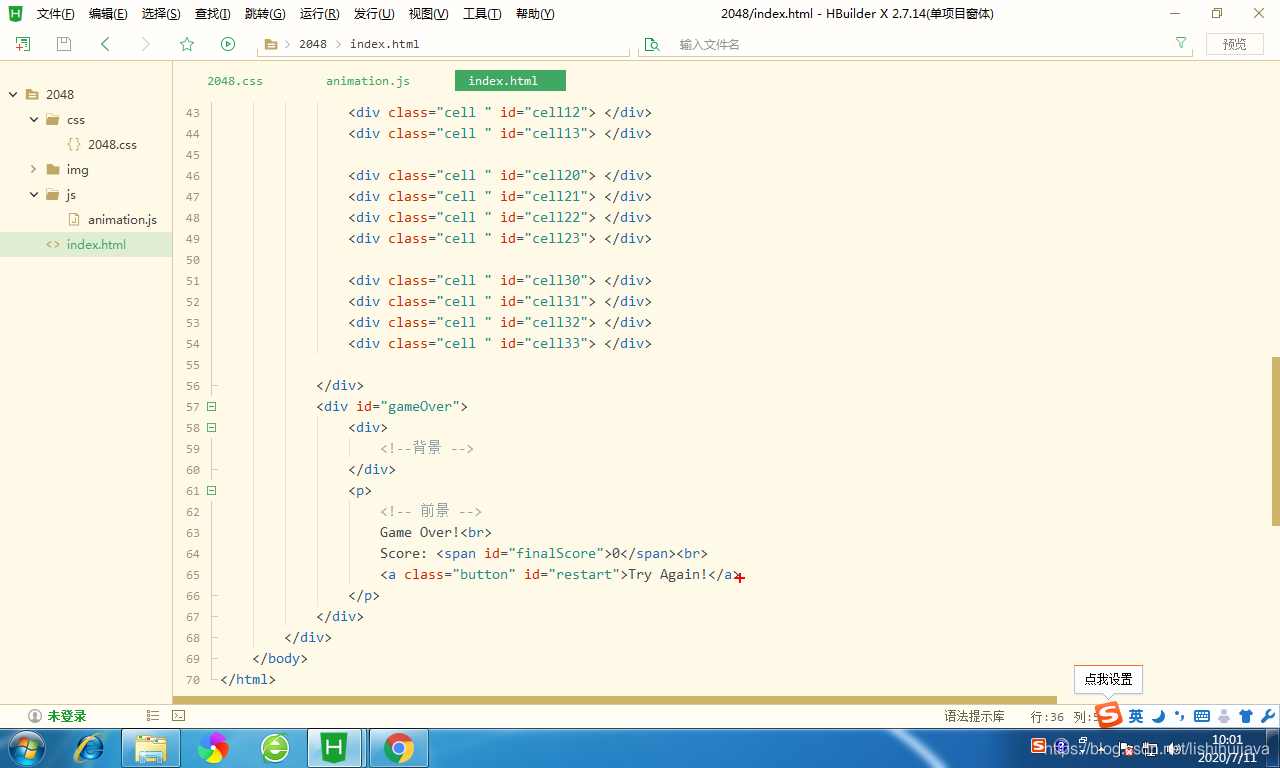Click the new file toolbar icon
Viewport: 1280px width, 768px height.
click(x=23, y=44)
